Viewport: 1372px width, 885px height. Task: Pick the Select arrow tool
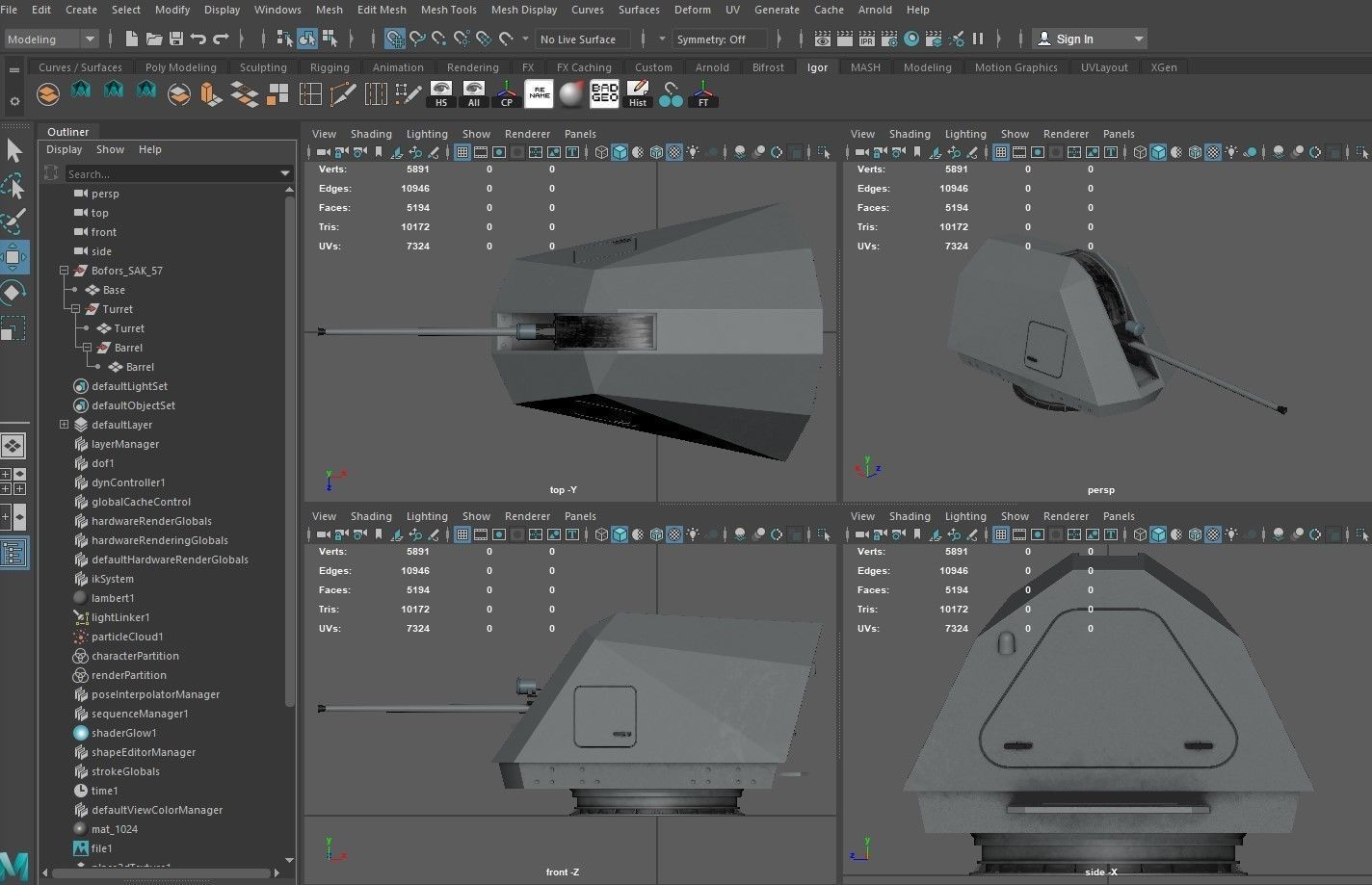14,149
